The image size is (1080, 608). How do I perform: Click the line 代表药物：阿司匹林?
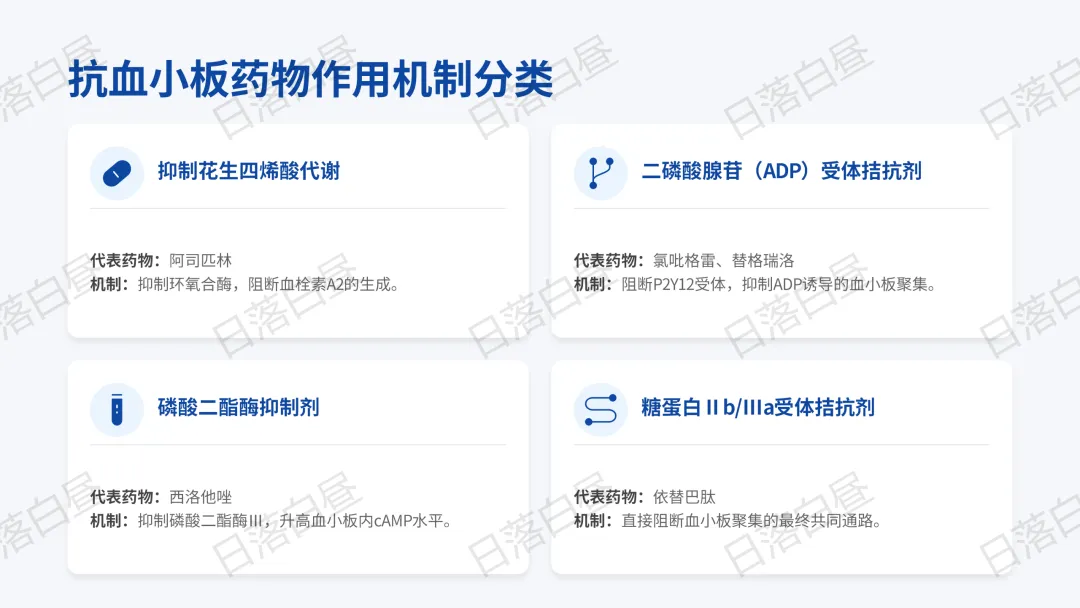[161, 260]
